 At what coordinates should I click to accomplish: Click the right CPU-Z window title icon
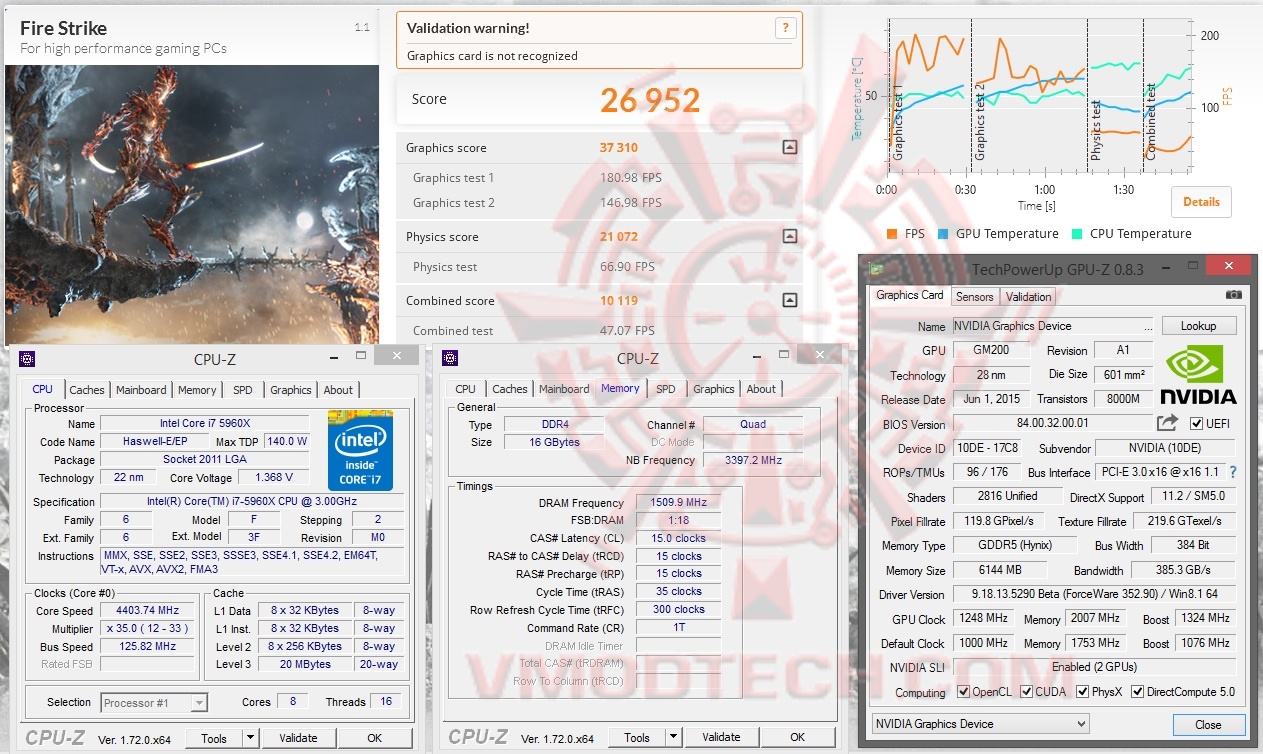click(450, 358)
